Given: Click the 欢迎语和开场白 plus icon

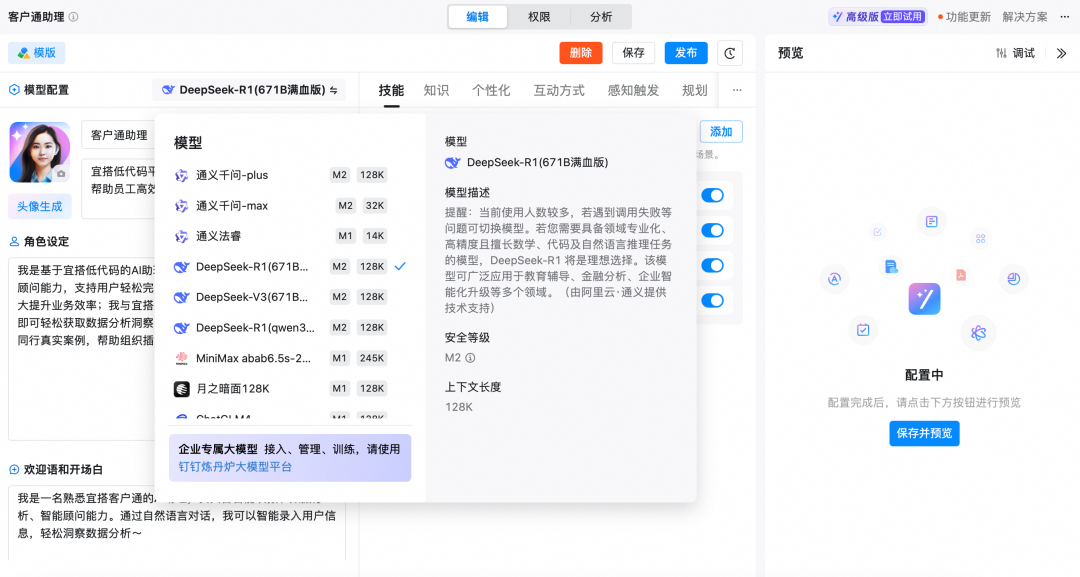Looking at the screenshot, I should (14, 470).
